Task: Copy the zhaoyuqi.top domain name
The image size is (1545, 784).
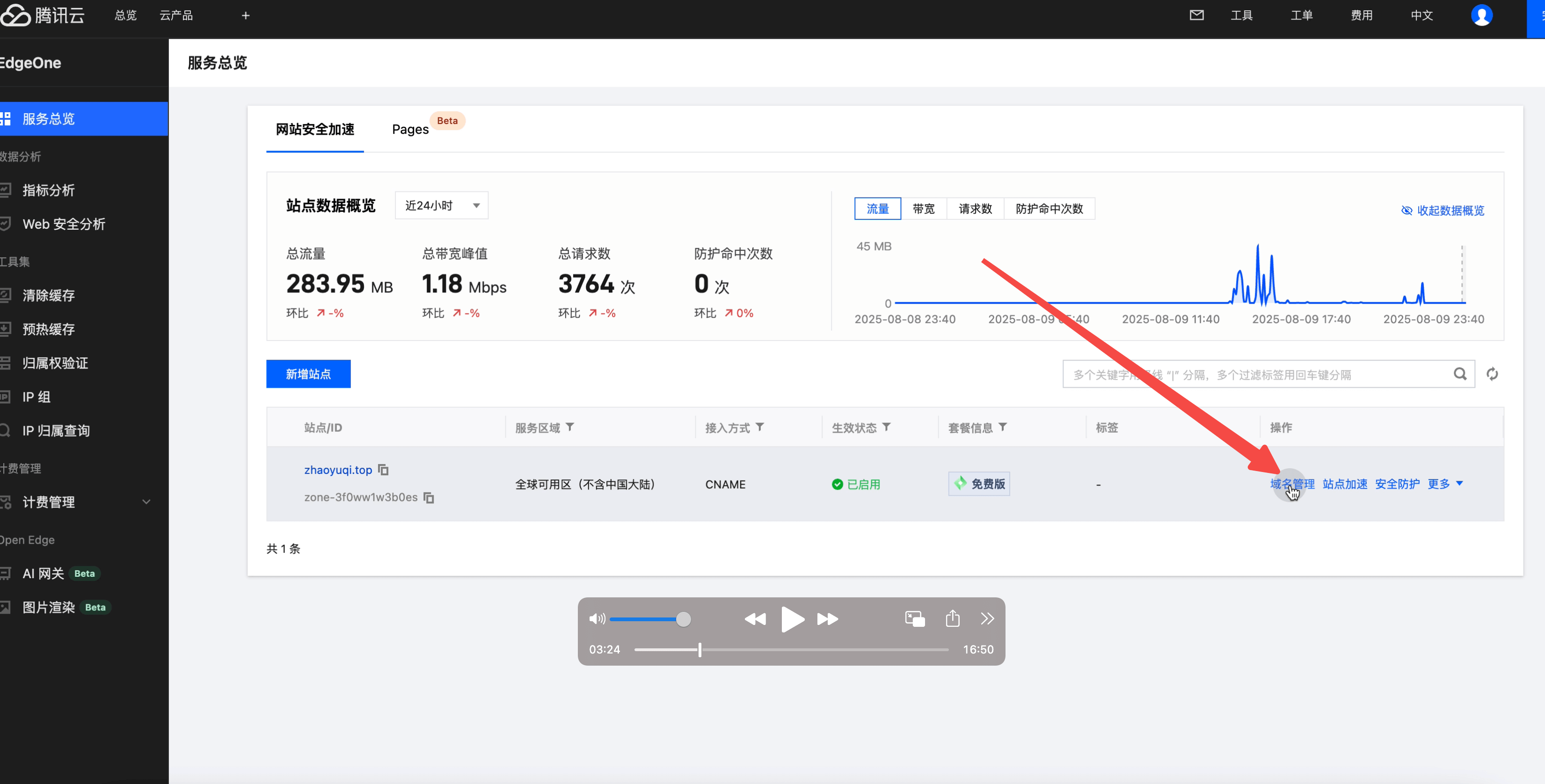Action: (x=383, y=470)
